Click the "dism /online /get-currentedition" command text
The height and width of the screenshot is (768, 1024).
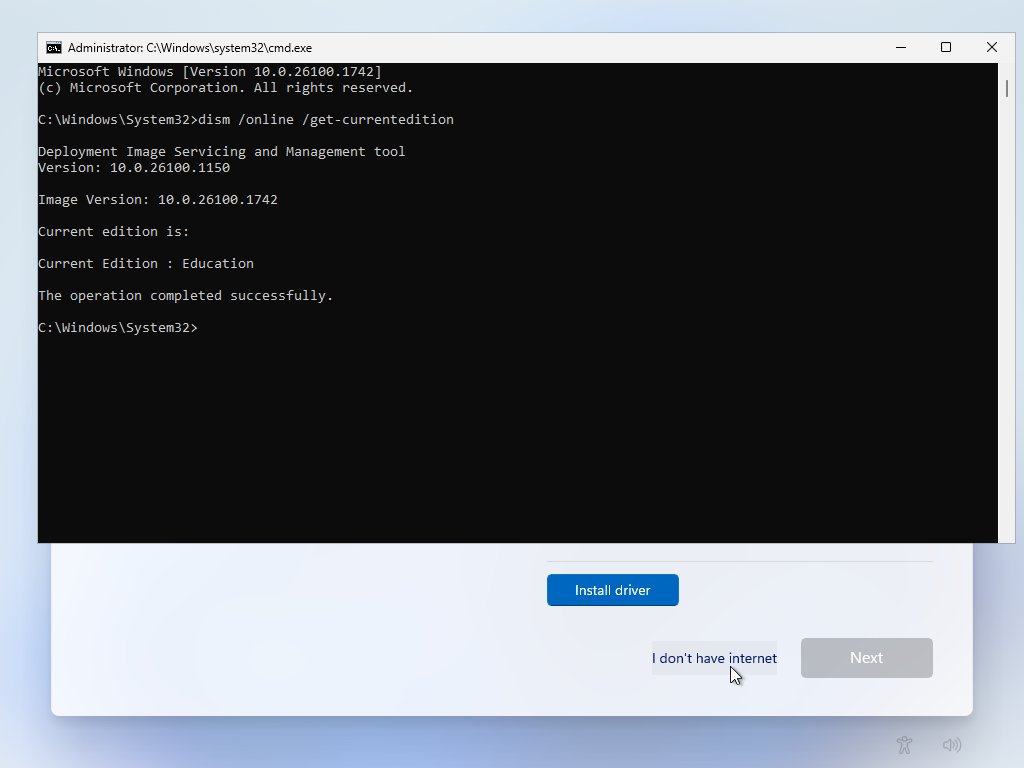tap(326, 120)
